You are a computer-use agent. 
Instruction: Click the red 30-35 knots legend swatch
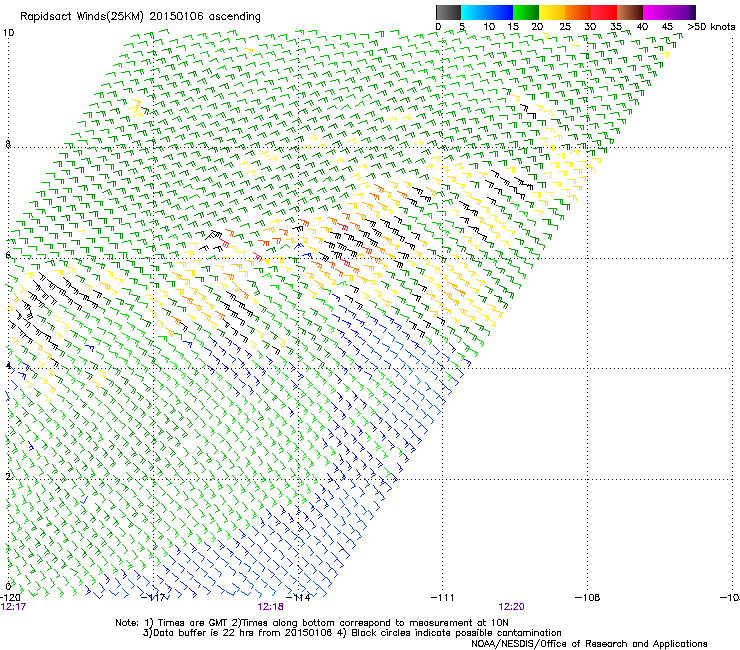point(604,12)
